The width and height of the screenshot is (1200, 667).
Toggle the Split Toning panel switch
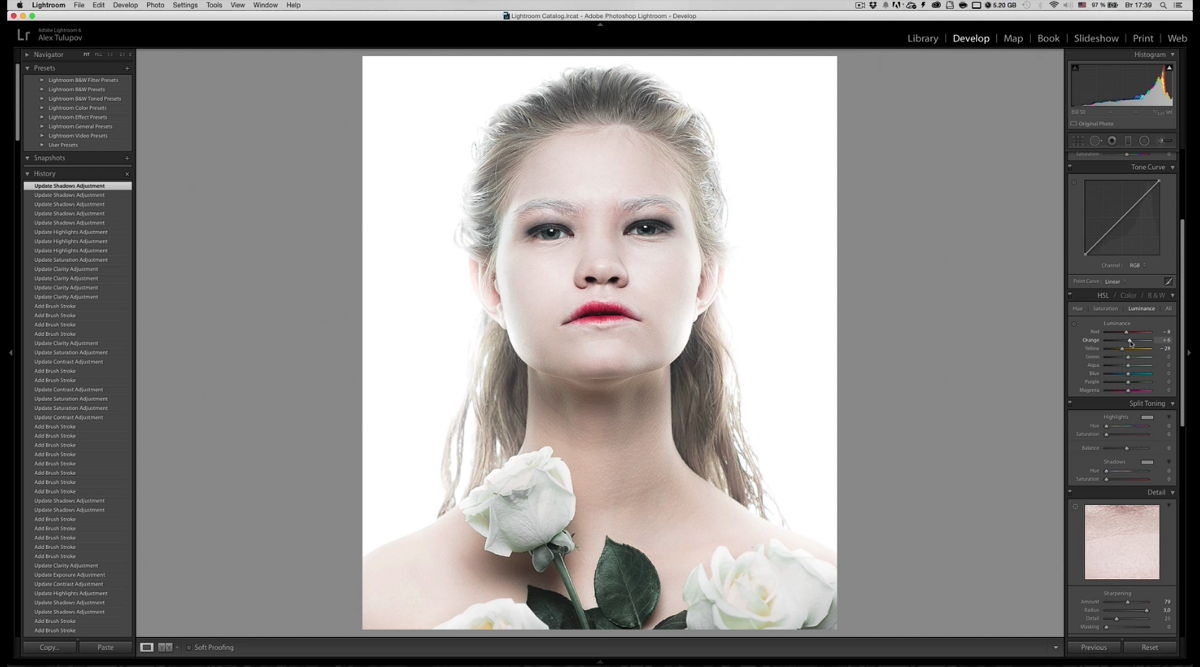1071,403
